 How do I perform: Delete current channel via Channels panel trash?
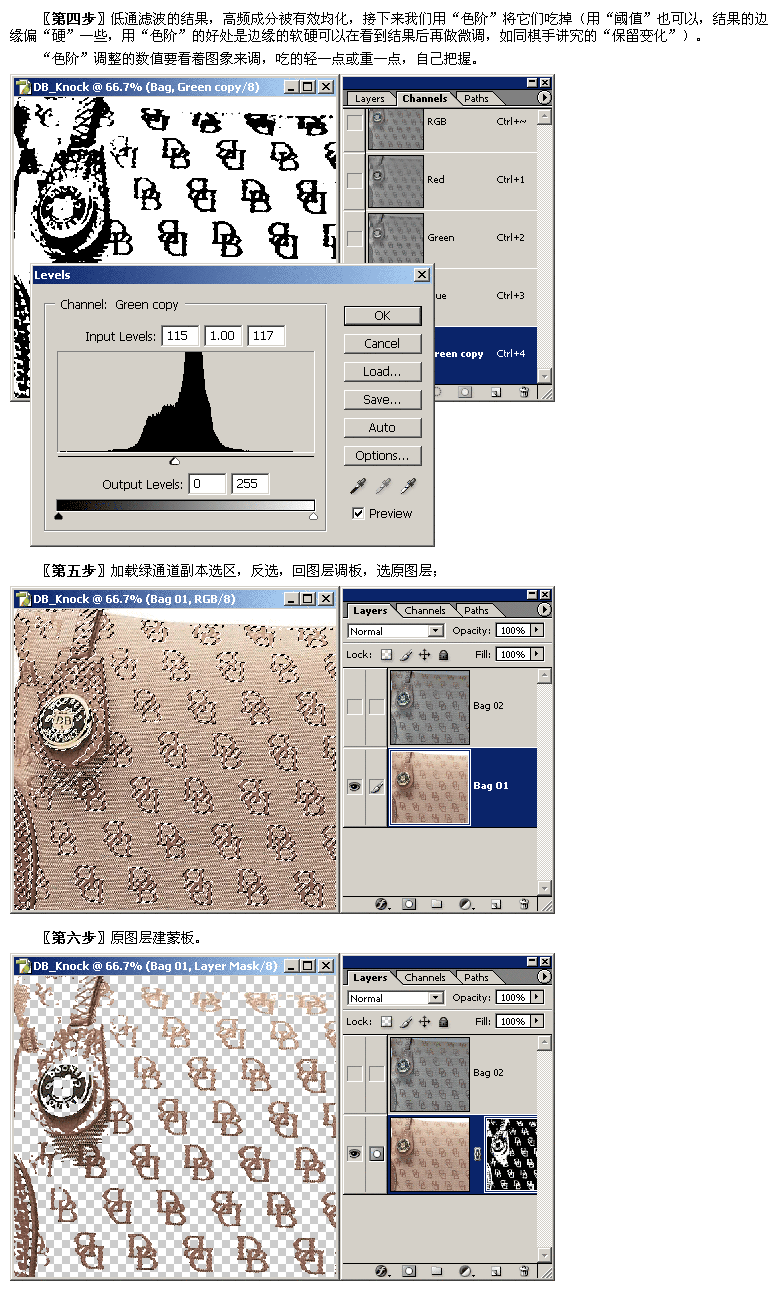point(524,393)
